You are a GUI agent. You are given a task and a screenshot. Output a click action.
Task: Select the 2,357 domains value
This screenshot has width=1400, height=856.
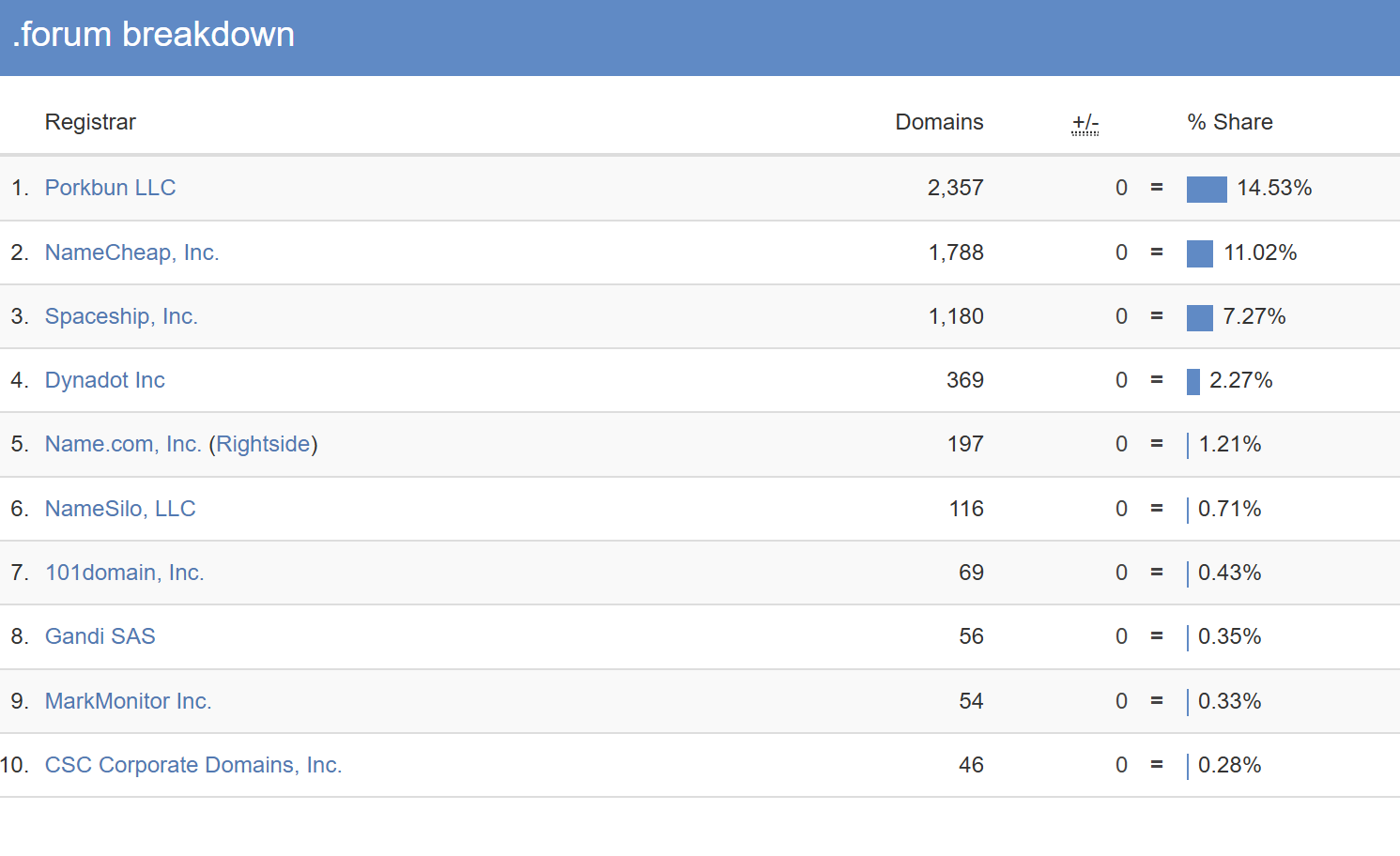point(955,188)
